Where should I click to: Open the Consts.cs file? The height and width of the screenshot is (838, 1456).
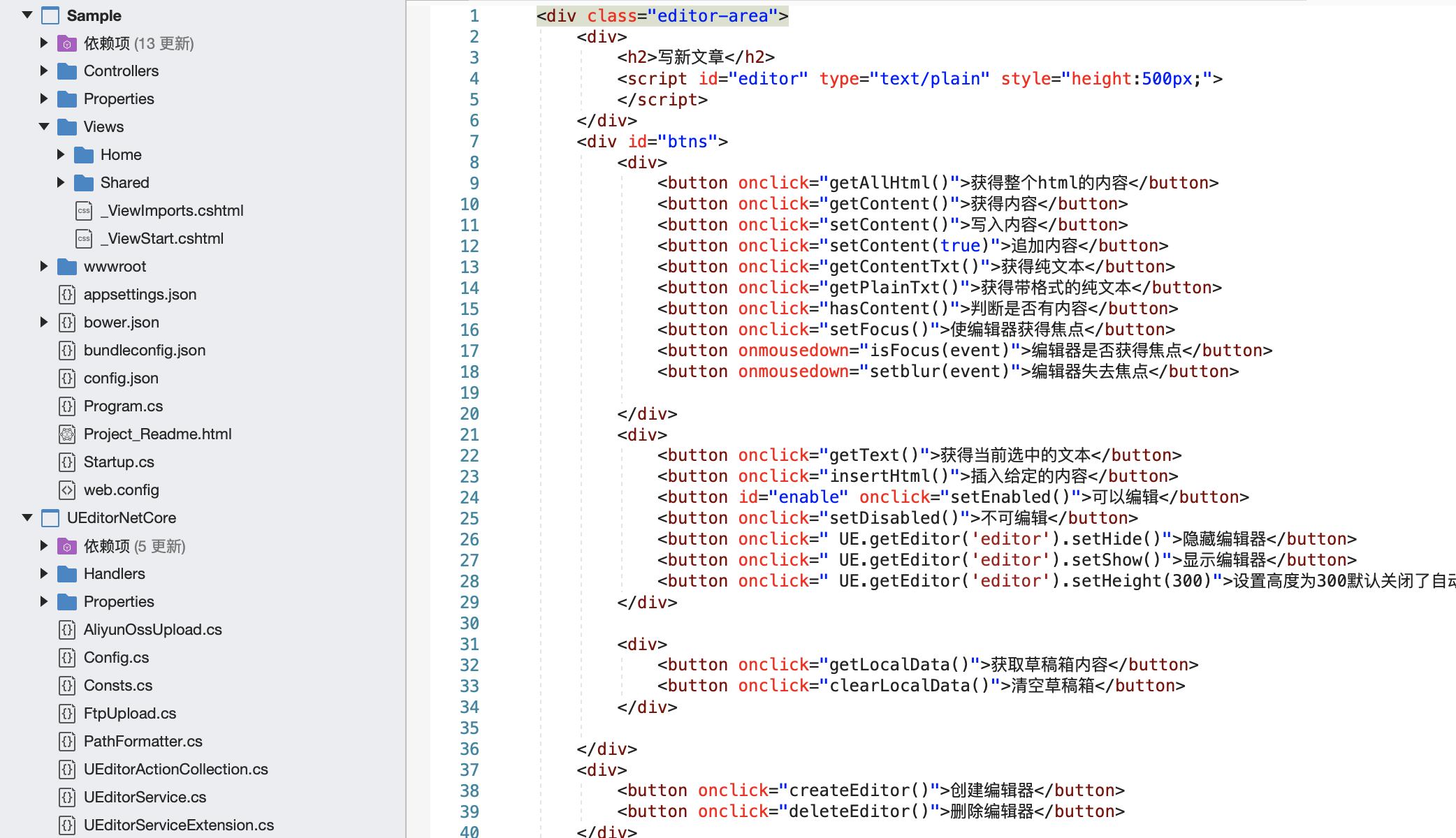tap(118, 686)
